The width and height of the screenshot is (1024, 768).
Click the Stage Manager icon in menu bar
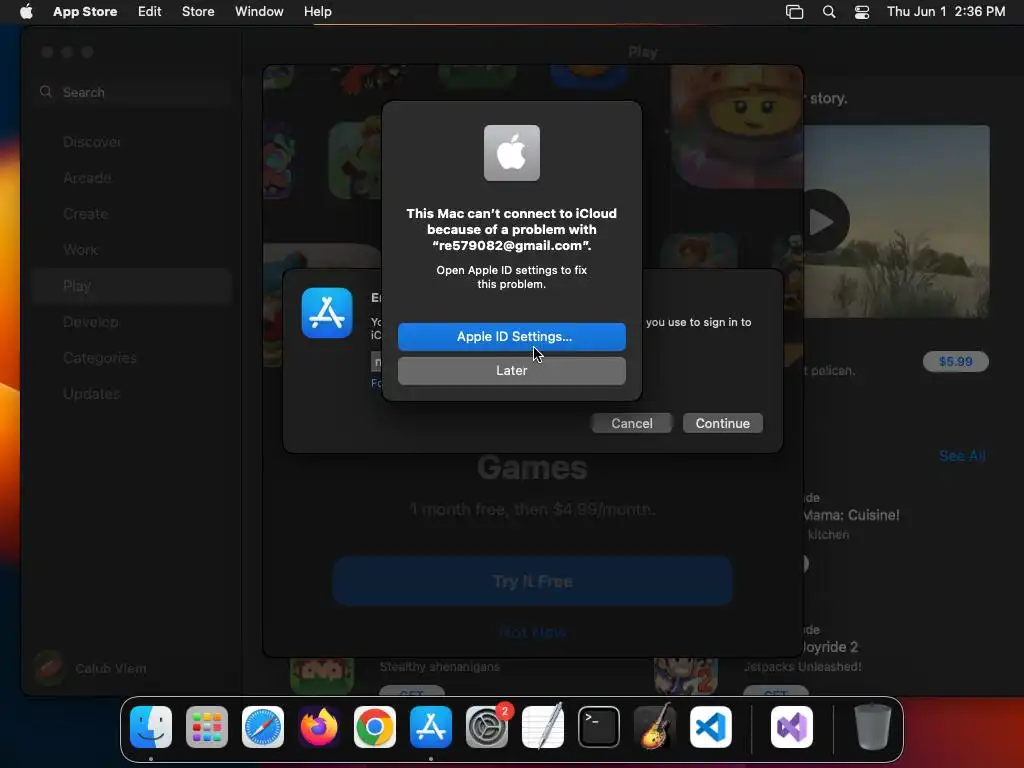(794, 11)
